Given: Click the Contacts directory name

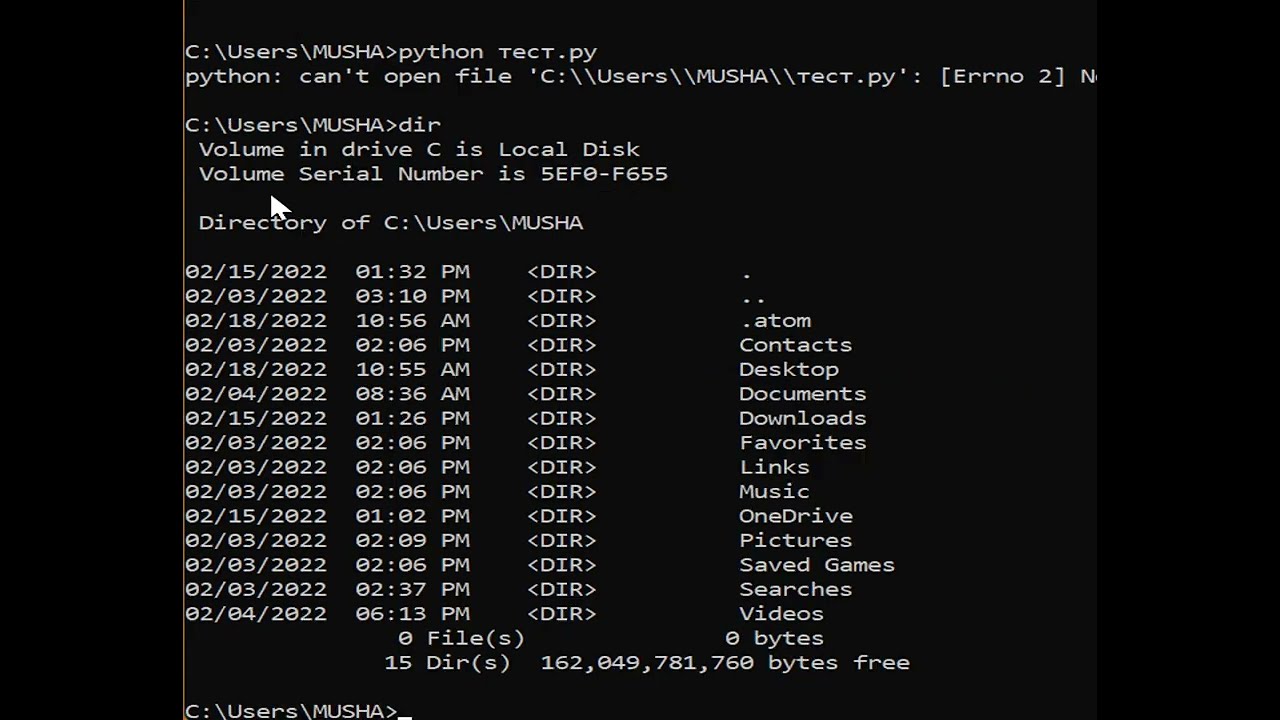Looking at the screenshot, I should (796, 345).
